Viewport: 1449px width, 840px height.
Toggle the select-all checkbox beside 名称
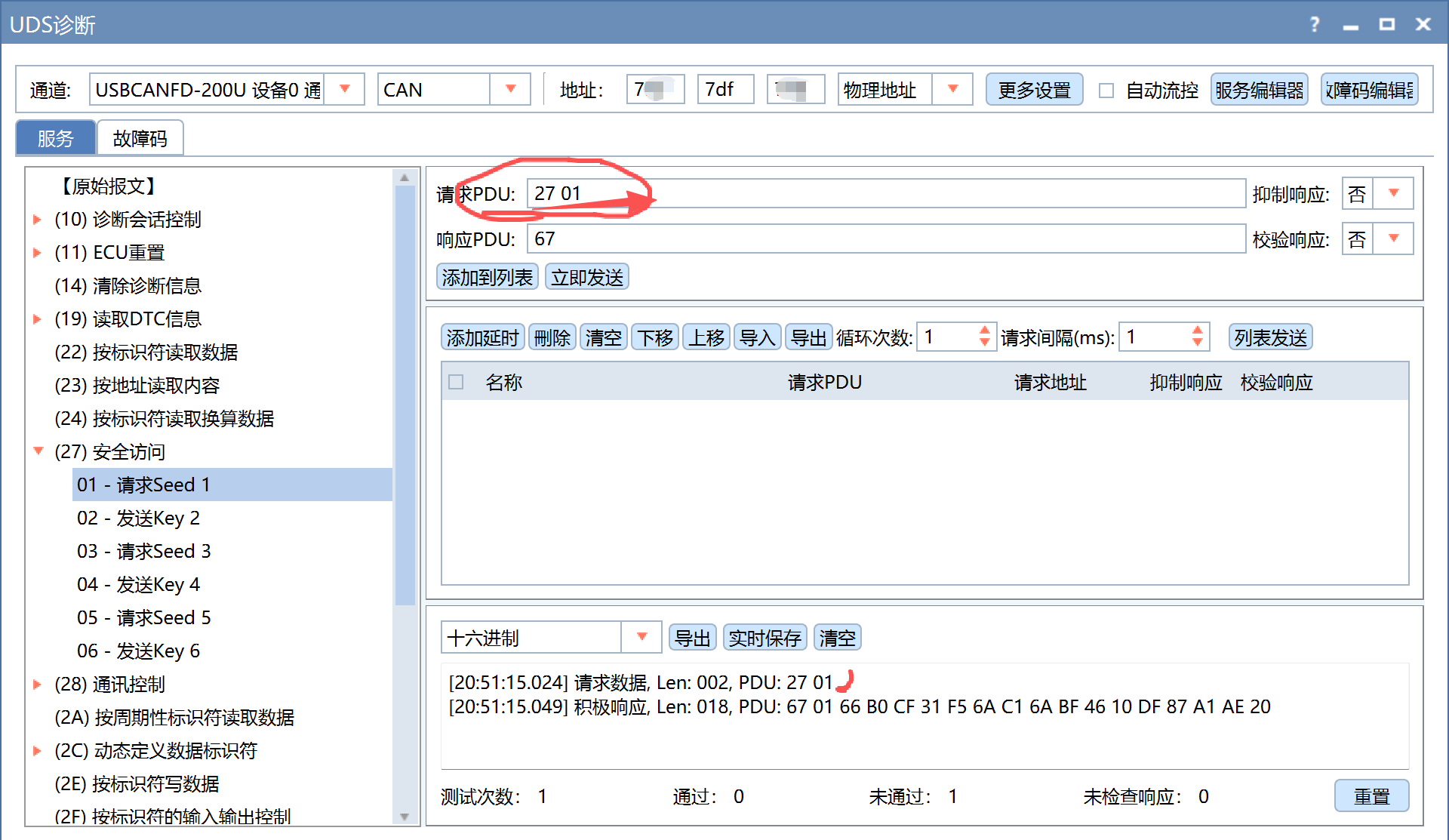click(456, 382)
